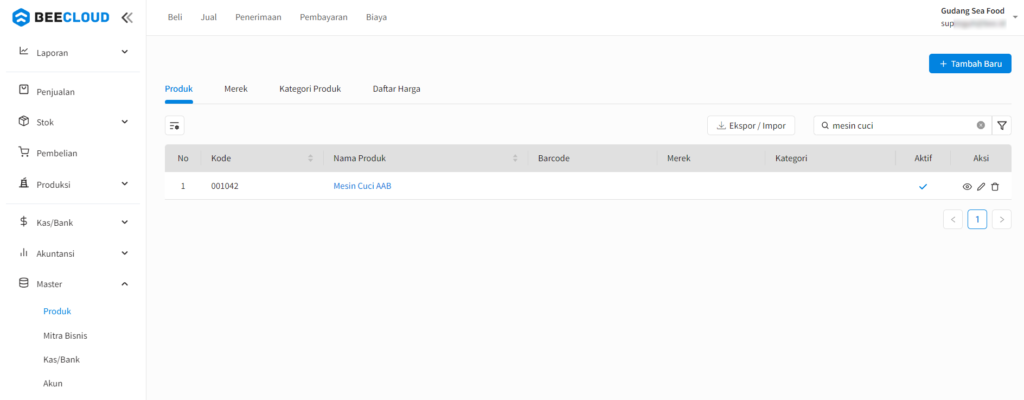This screenshot has width=1024, height=400.
Task: Click the Master database icon
Action: (24, 283)
